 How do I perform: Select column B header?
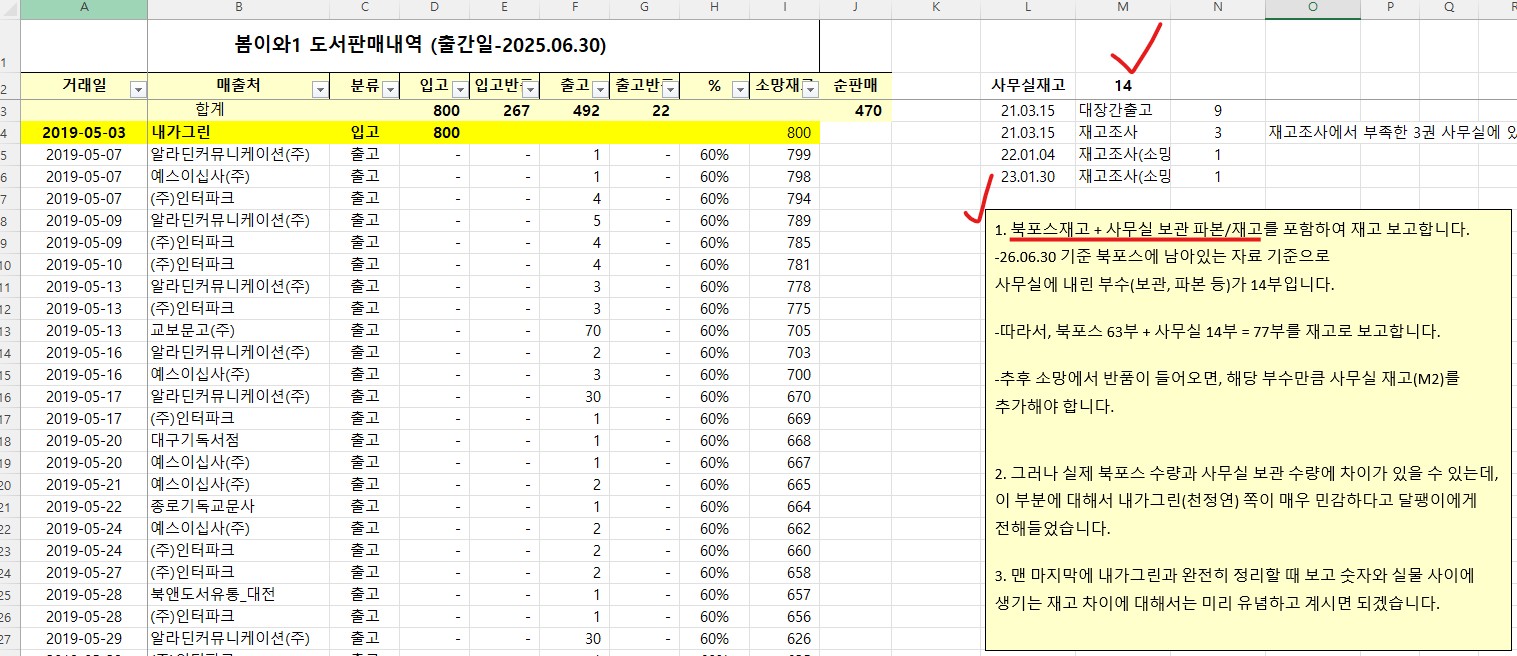pos(238,9)
